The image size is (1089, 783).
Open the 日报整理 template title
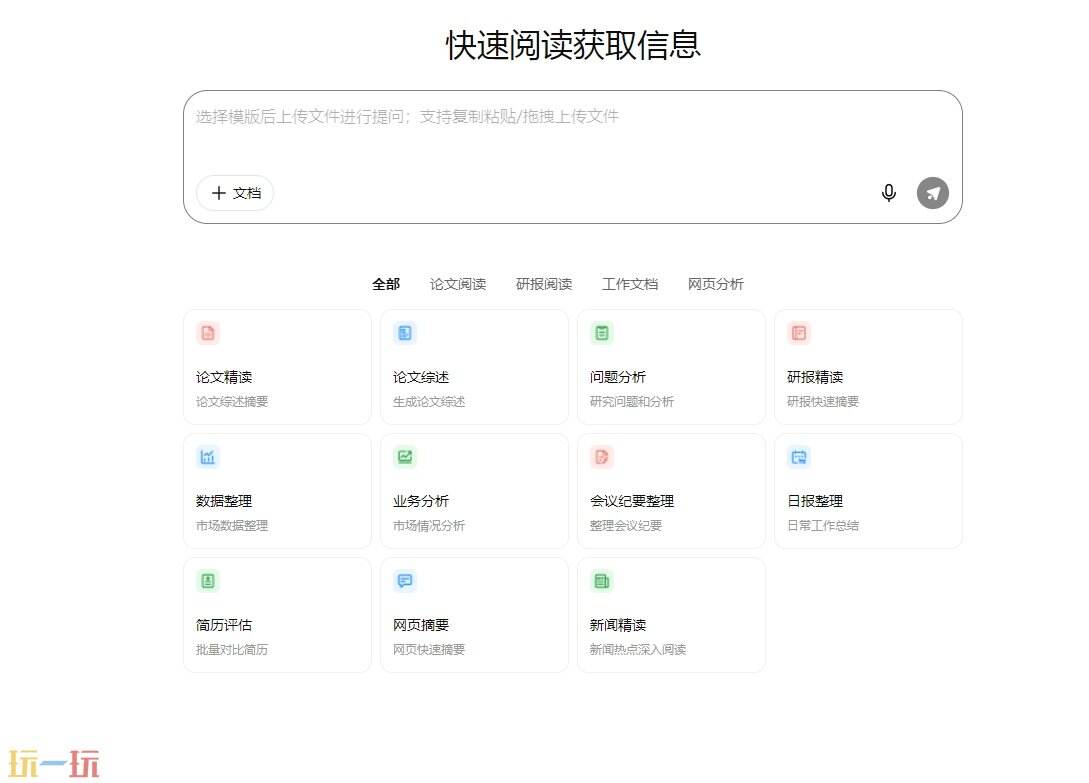[815, 501]
